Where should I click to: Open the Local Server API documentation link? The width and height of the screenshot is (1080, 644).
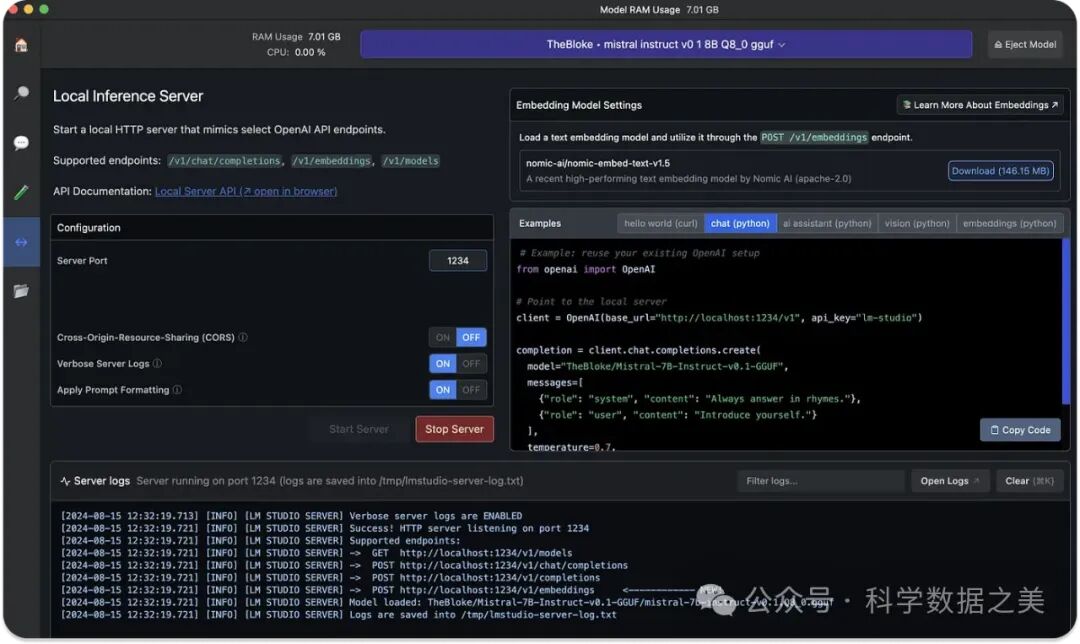[x=245, y=191]
